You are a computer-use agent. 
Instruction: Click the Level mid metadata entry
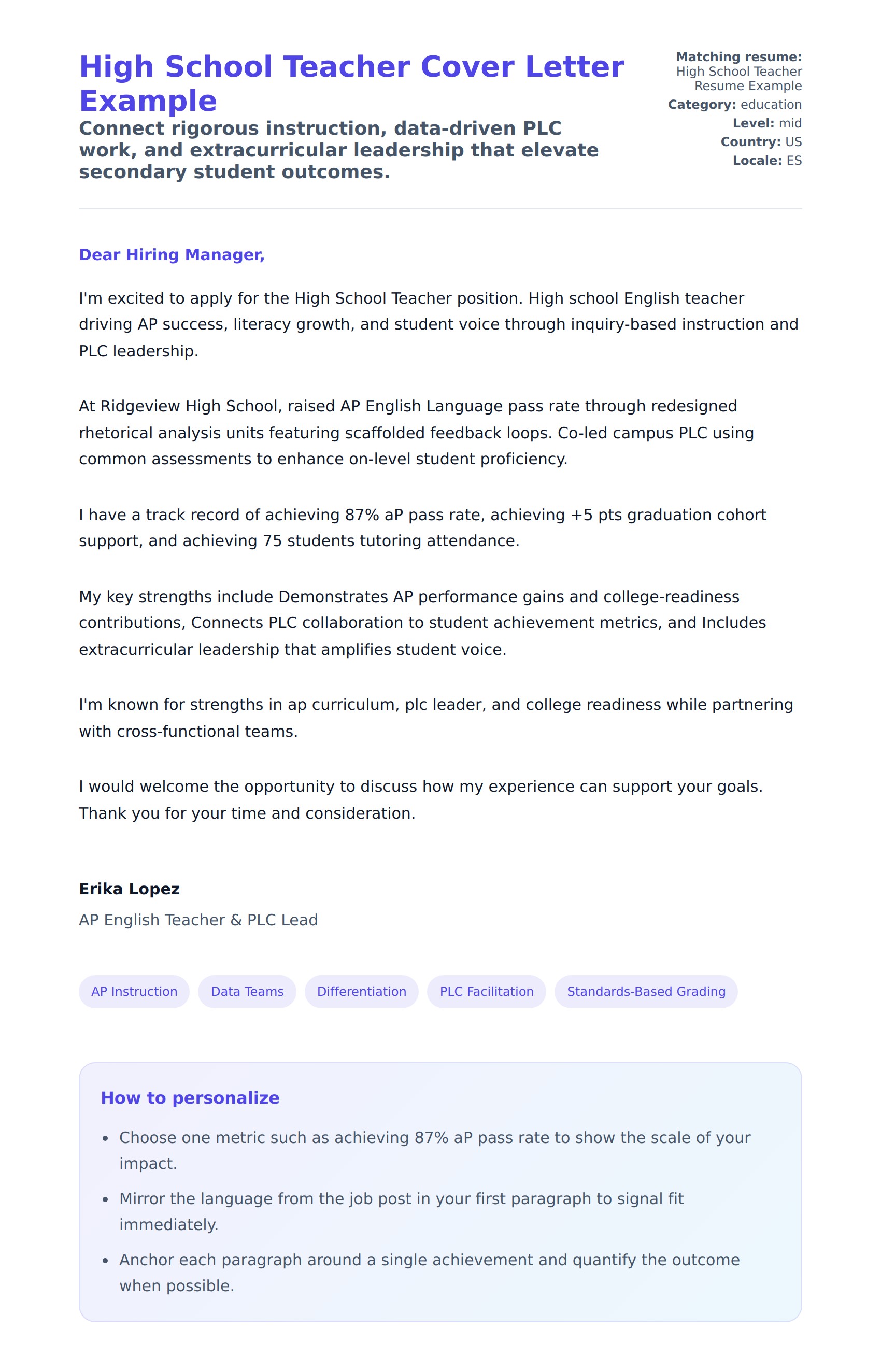(x=766, y=123)
